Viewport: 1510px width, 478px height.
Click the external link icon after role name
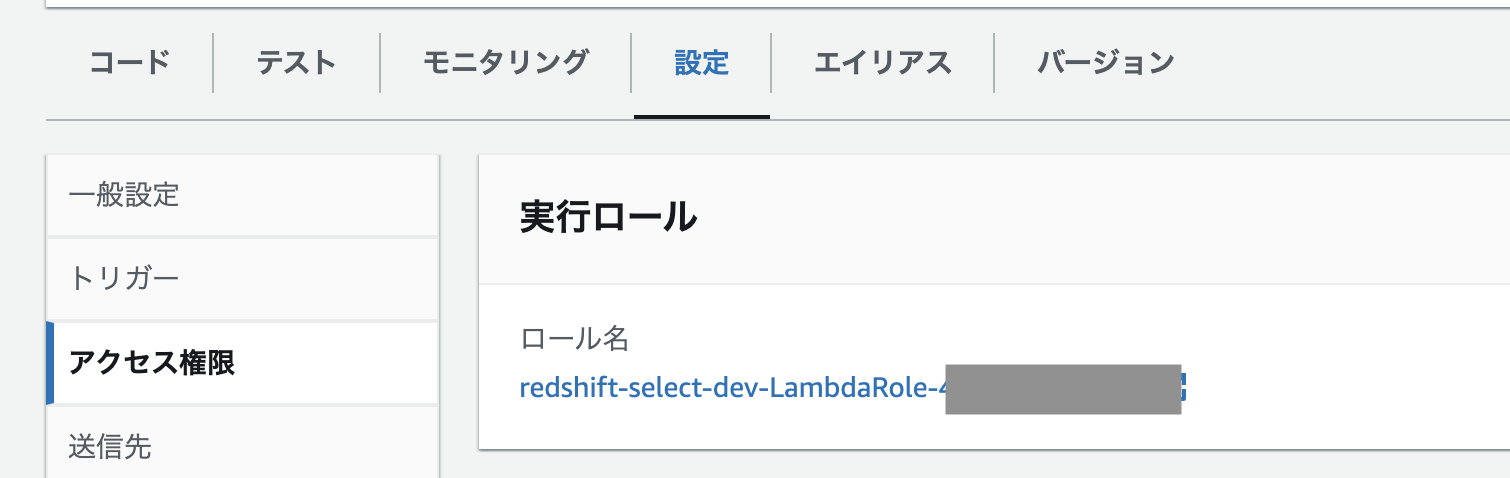click(1184, 387)
